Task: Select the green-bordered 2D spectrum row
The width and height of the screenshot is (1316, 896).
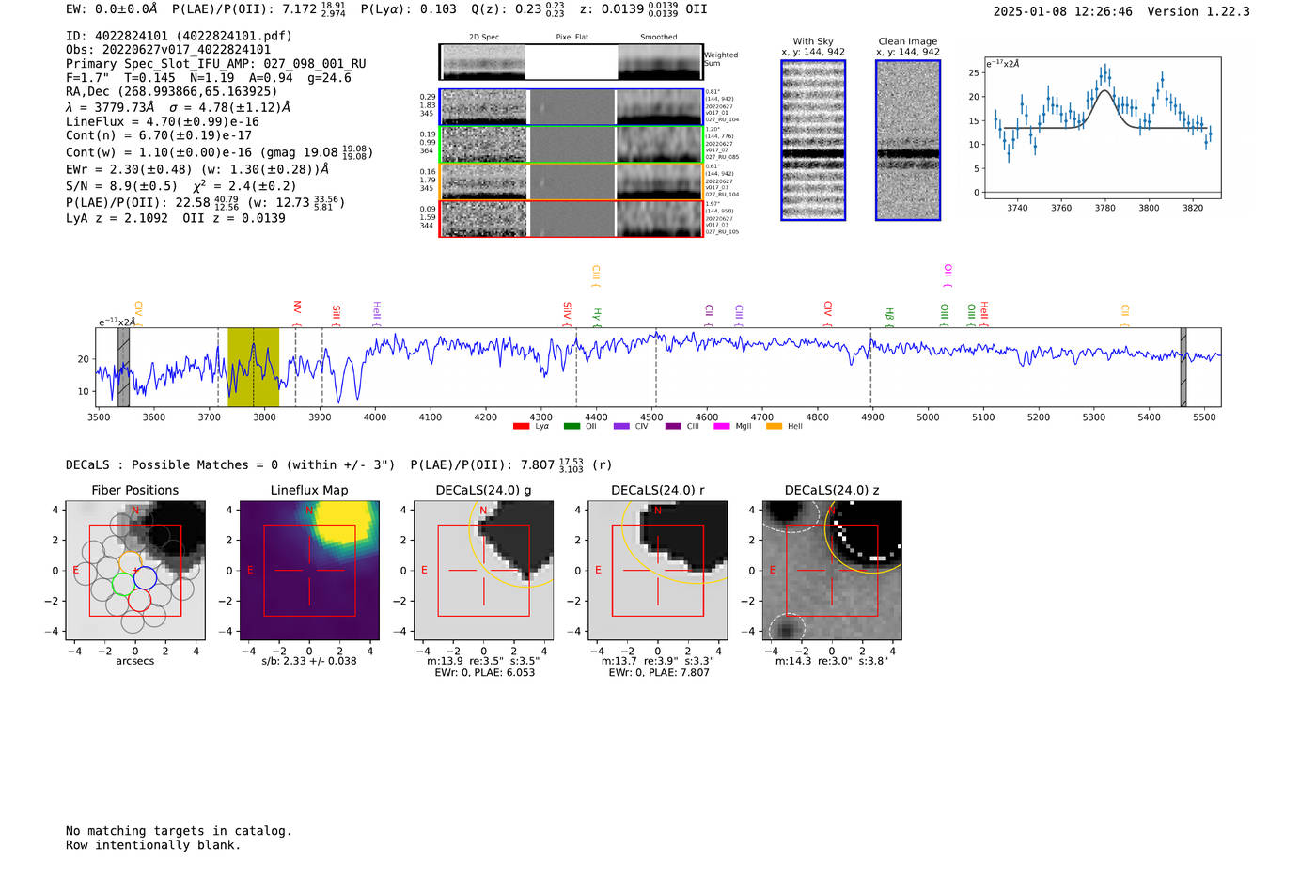Action: coord(571,144)
